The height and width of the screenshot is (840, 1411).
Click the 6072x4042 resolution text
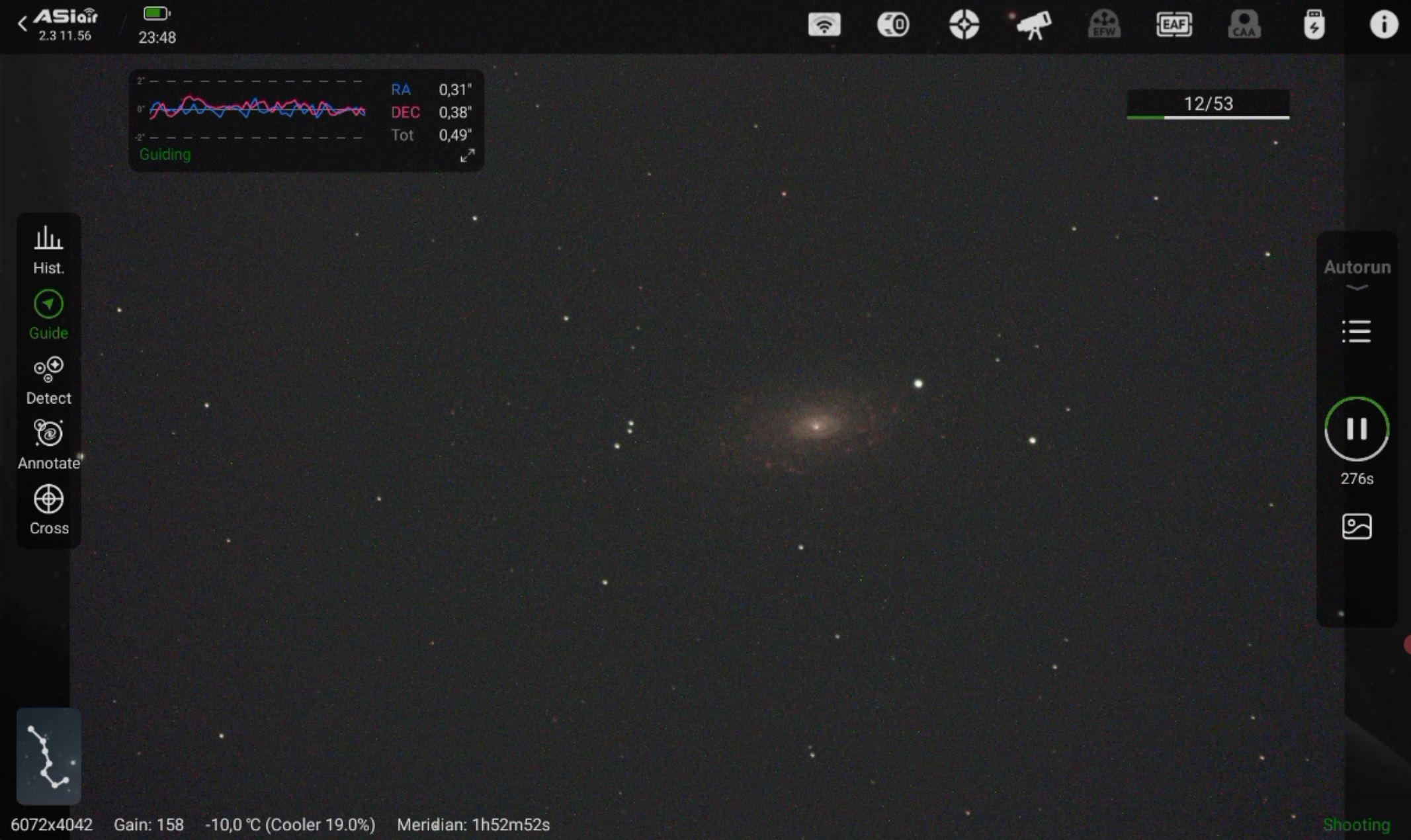click(x=52, y=825)
